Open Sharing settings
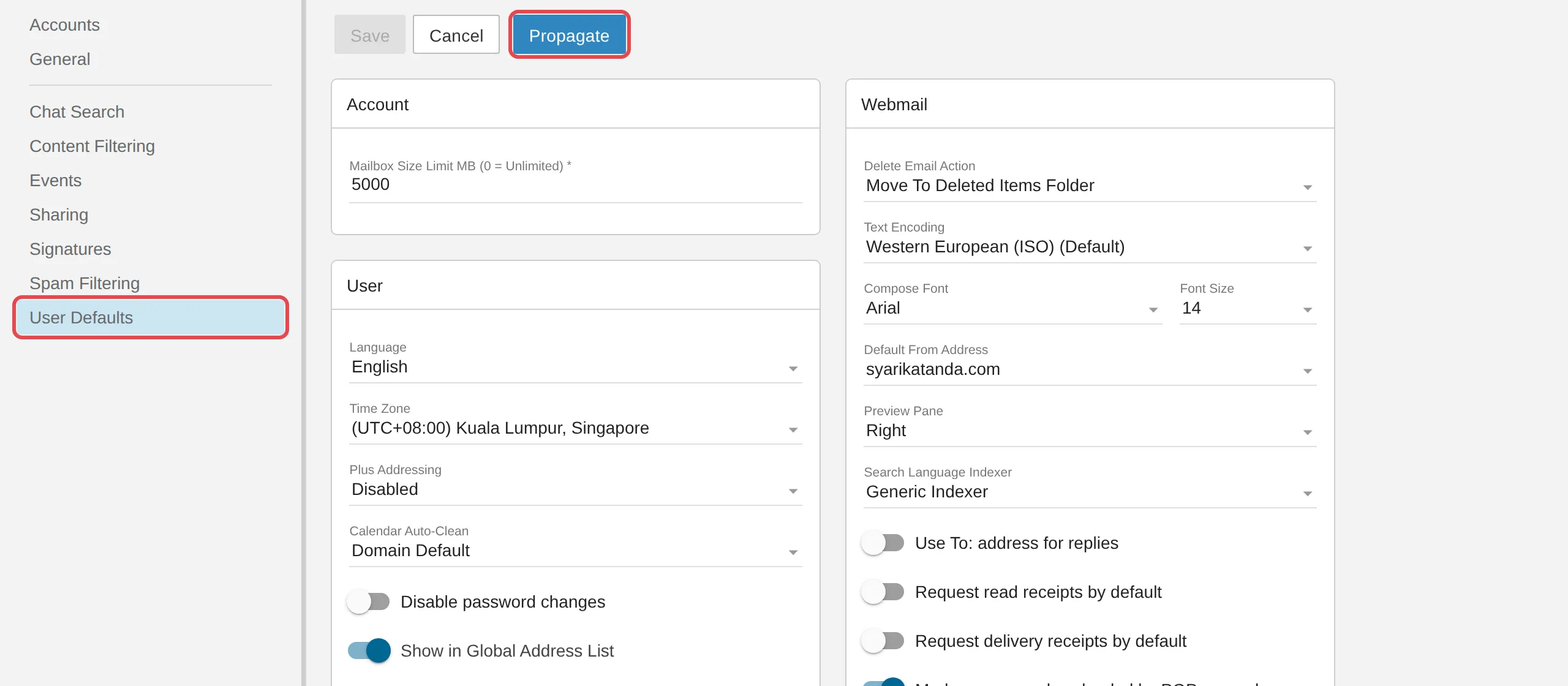 pyautogui.click(x=59, y=215)
